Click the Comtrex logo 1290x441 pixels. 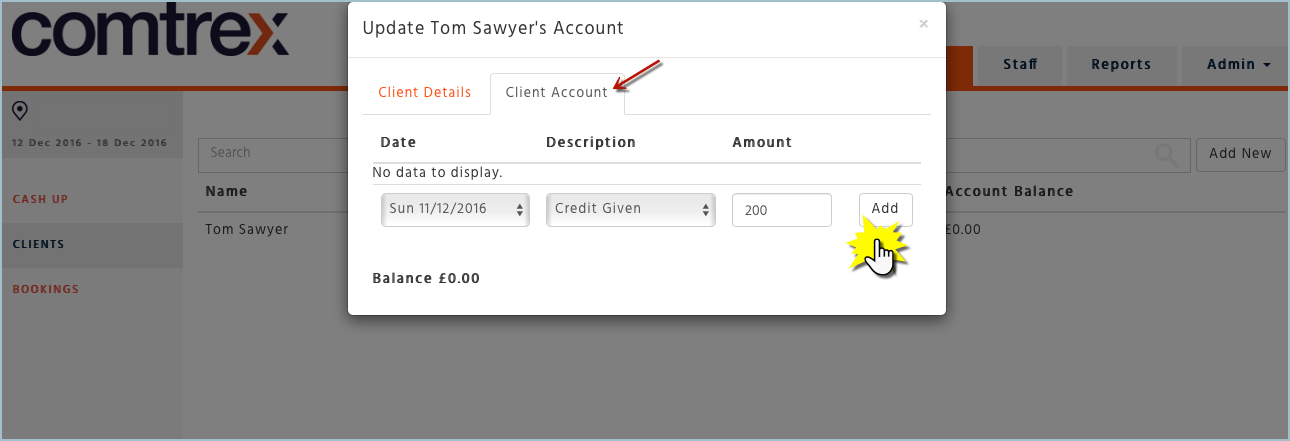click(150, 34)
